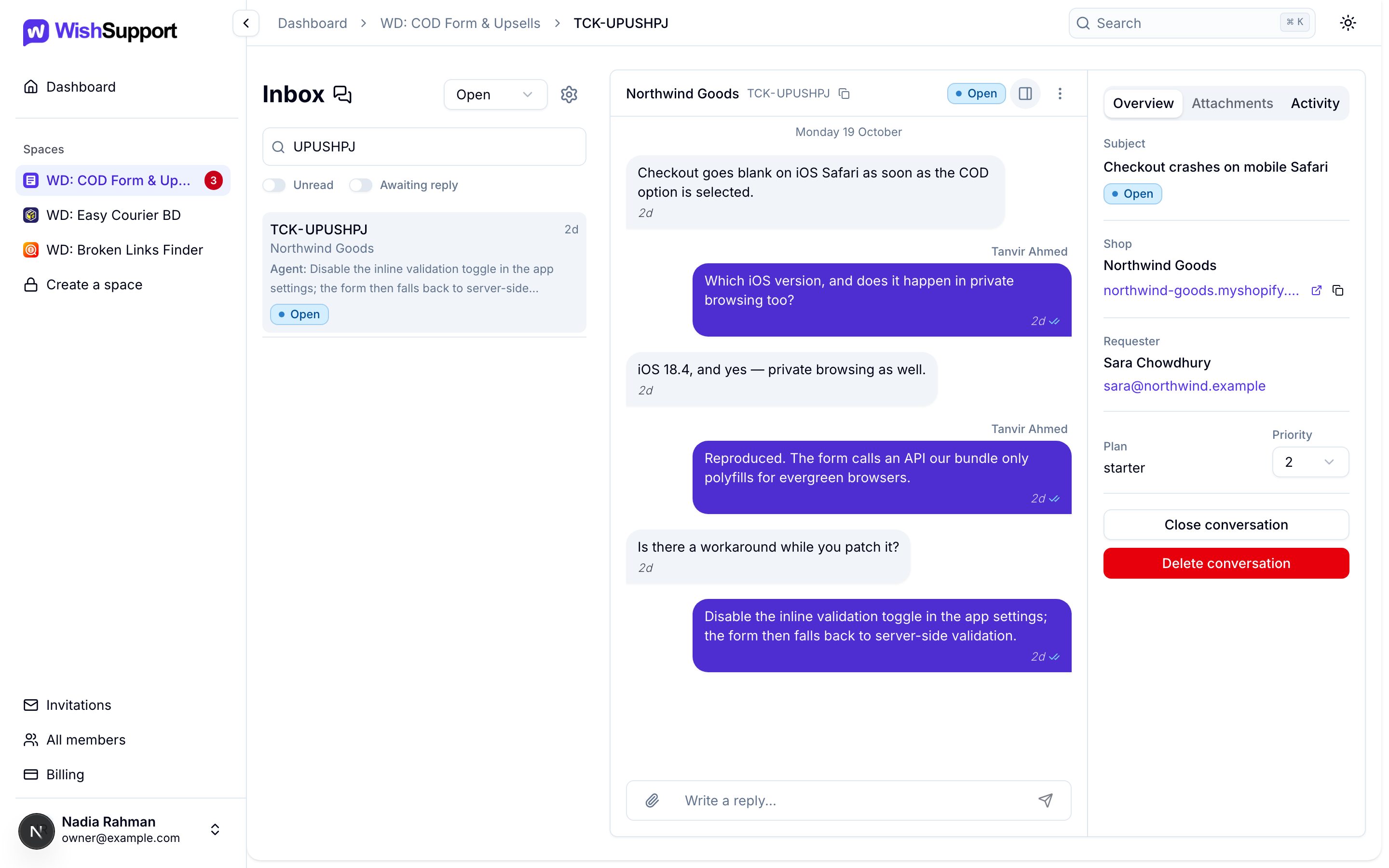1389x868 pixels.
Task: Open WD: Easy Courier BD space
Action: [x=123, y=215]
